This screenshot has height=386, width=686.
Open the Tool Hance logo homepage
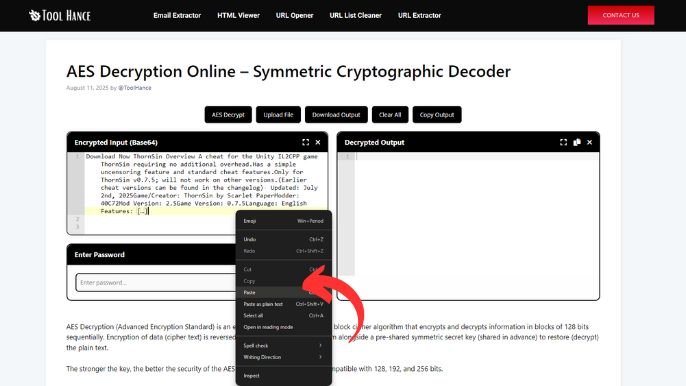60,16
